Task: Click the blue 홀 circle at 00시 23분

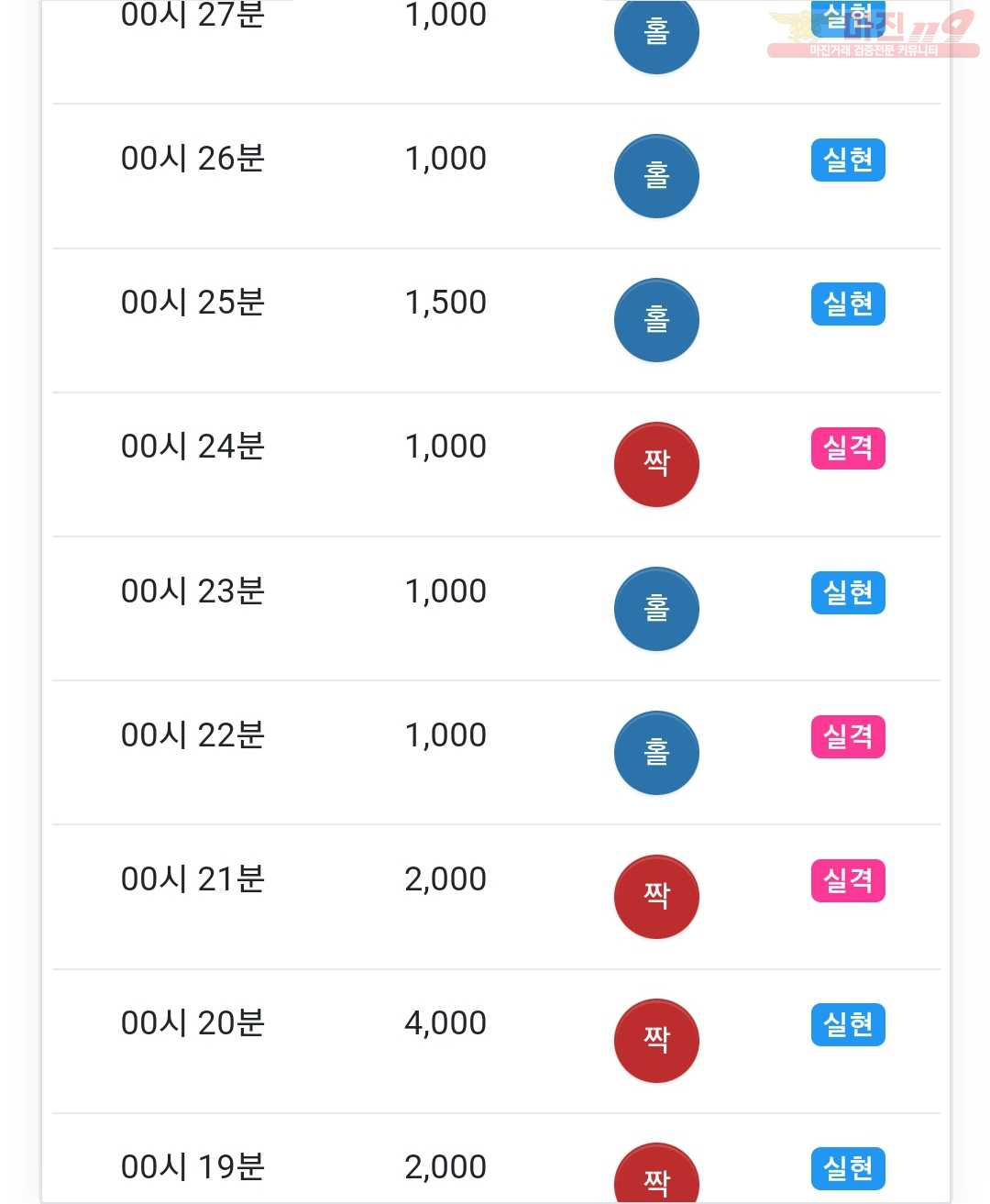Action: pos(656,609)
